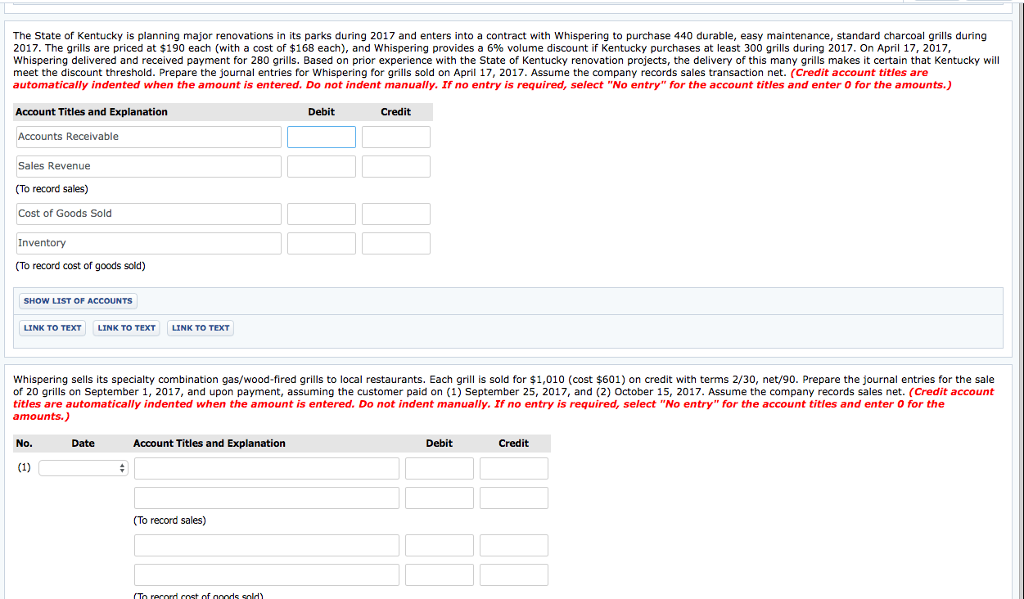The width and height of the screenshot is (1024, 599).
Task: Click the third Link to Text button
Action: pyautogui.click(x=200, y=328)
